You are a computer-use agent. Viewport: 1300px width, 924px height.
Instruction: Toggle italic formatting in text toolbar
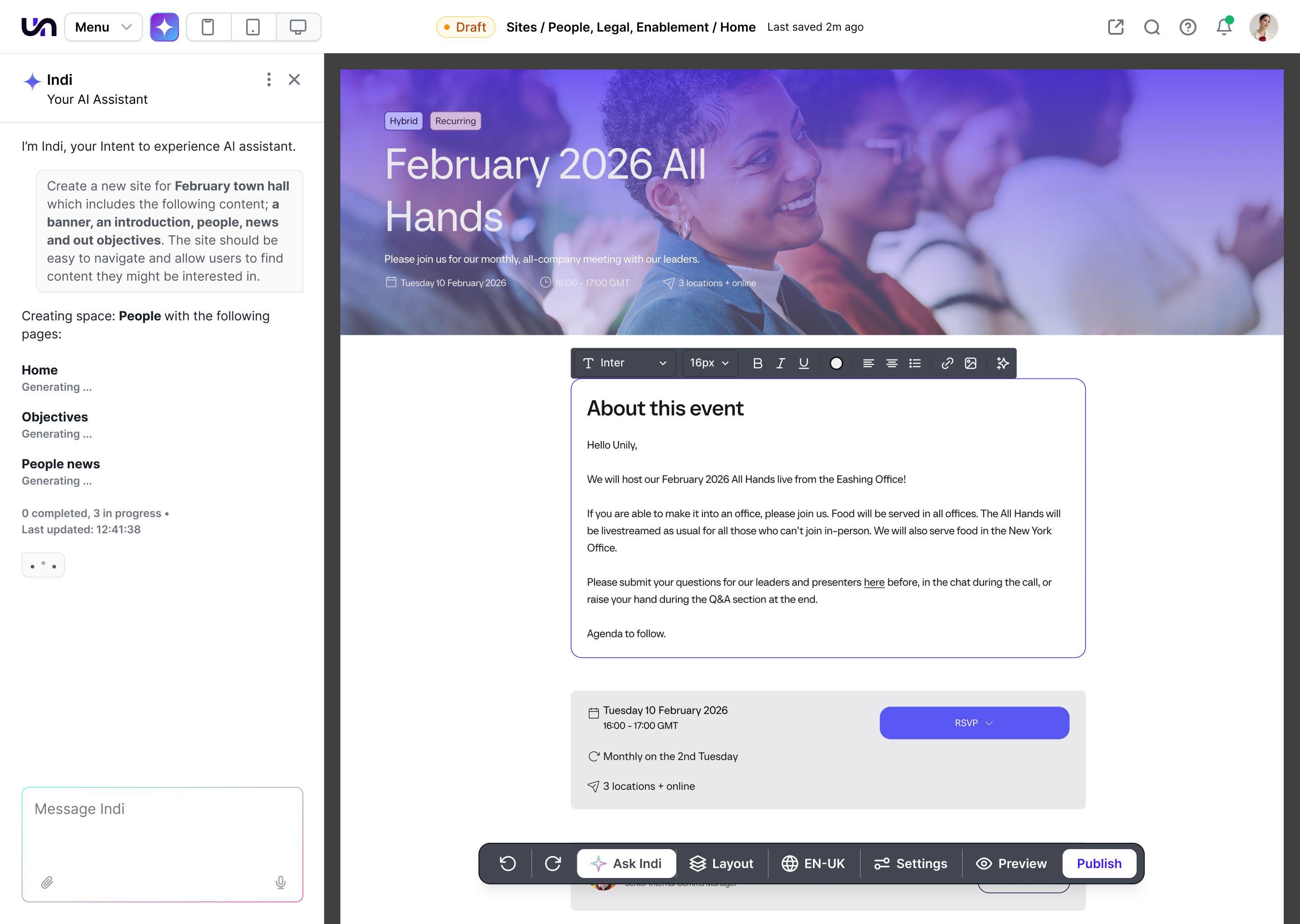[x=780, y=363]
